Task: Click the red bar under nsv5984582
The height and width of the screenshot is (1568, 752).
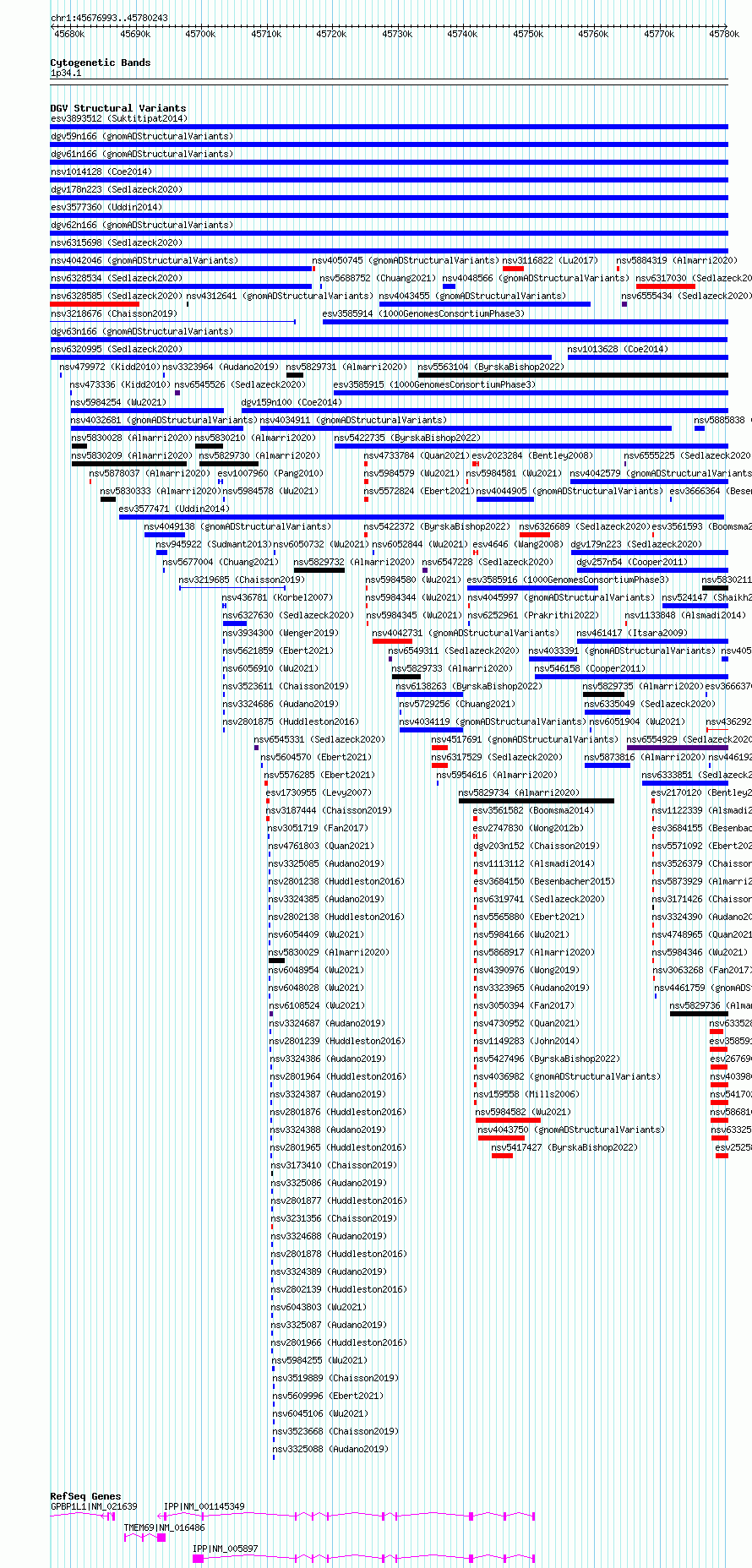Action: tap(508, 1120)
